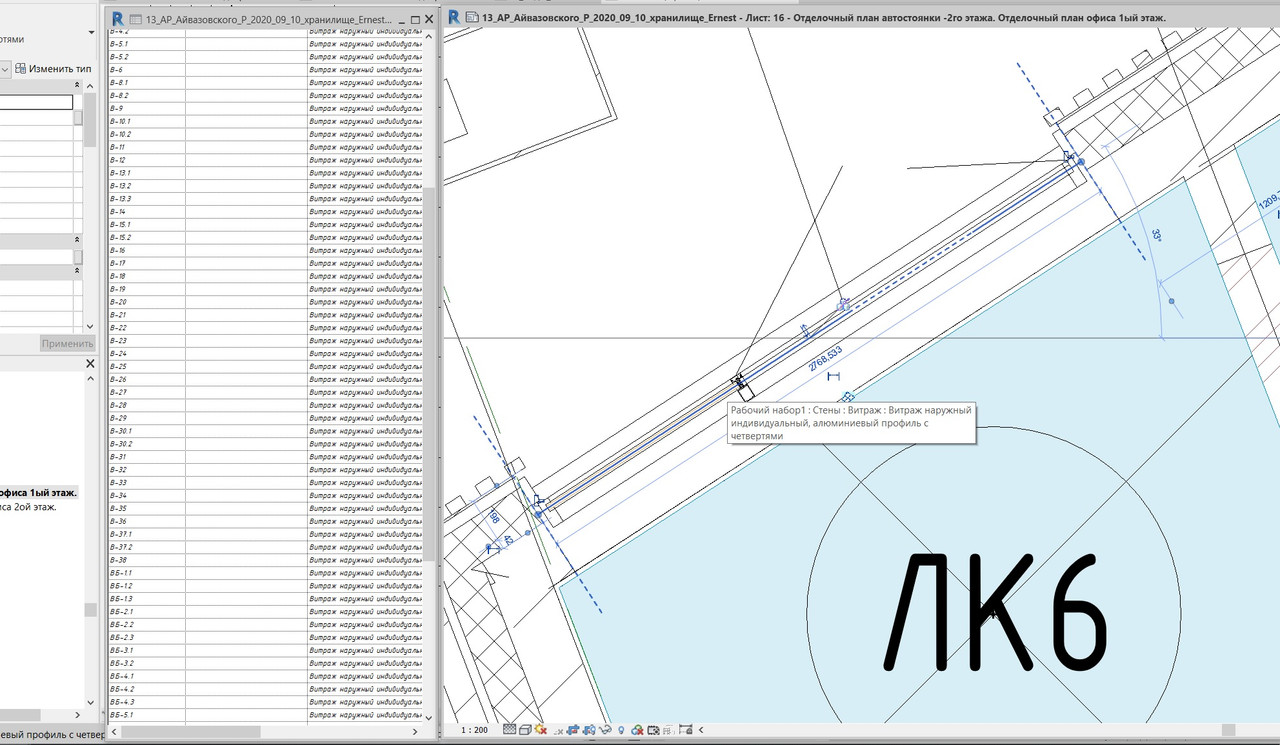Collapse the second properties group chevron
Screen dimensions: 1280x745
[78, 240]
